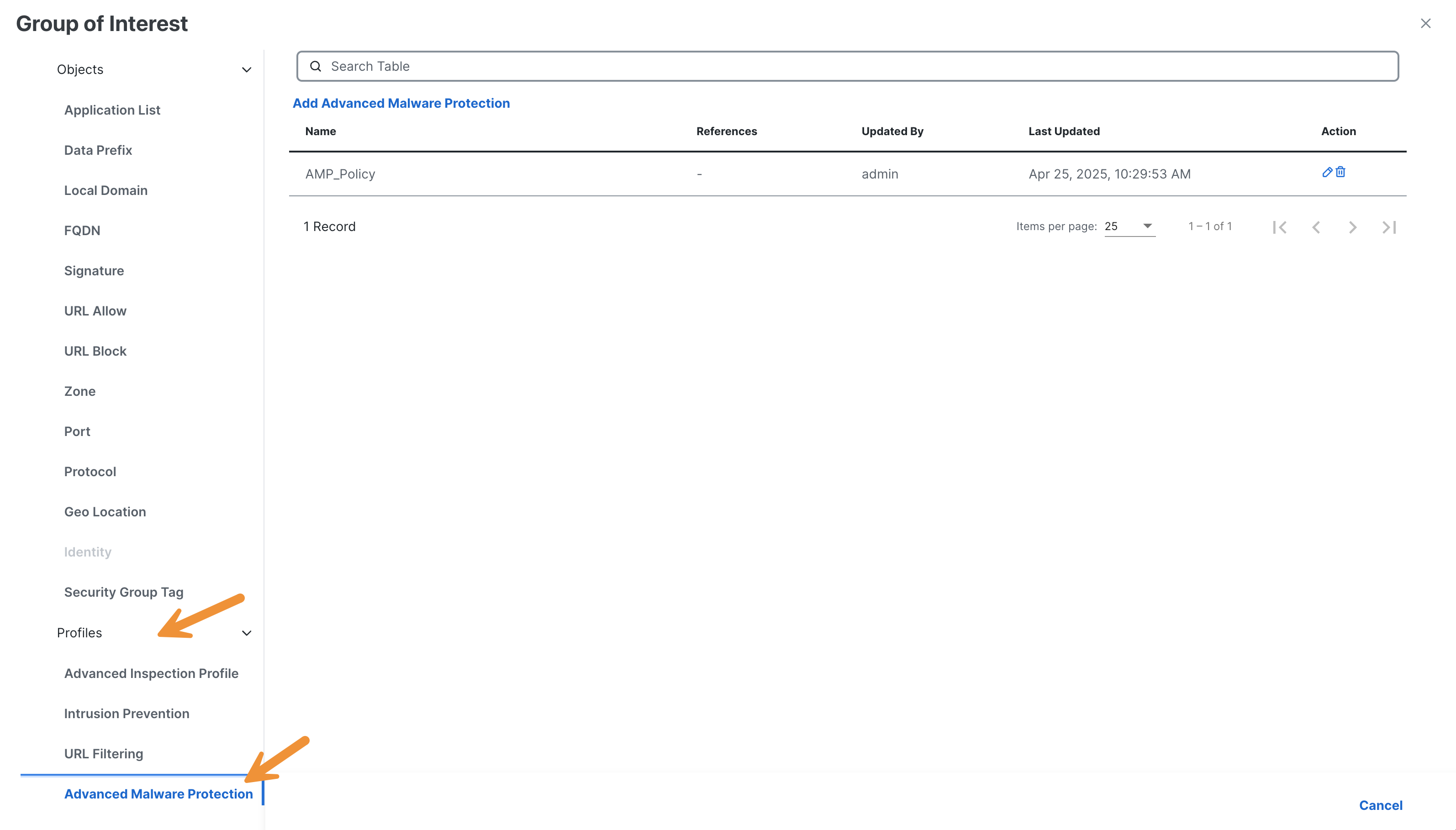
Task: Select URL Allow list
Action: [95, 311]
